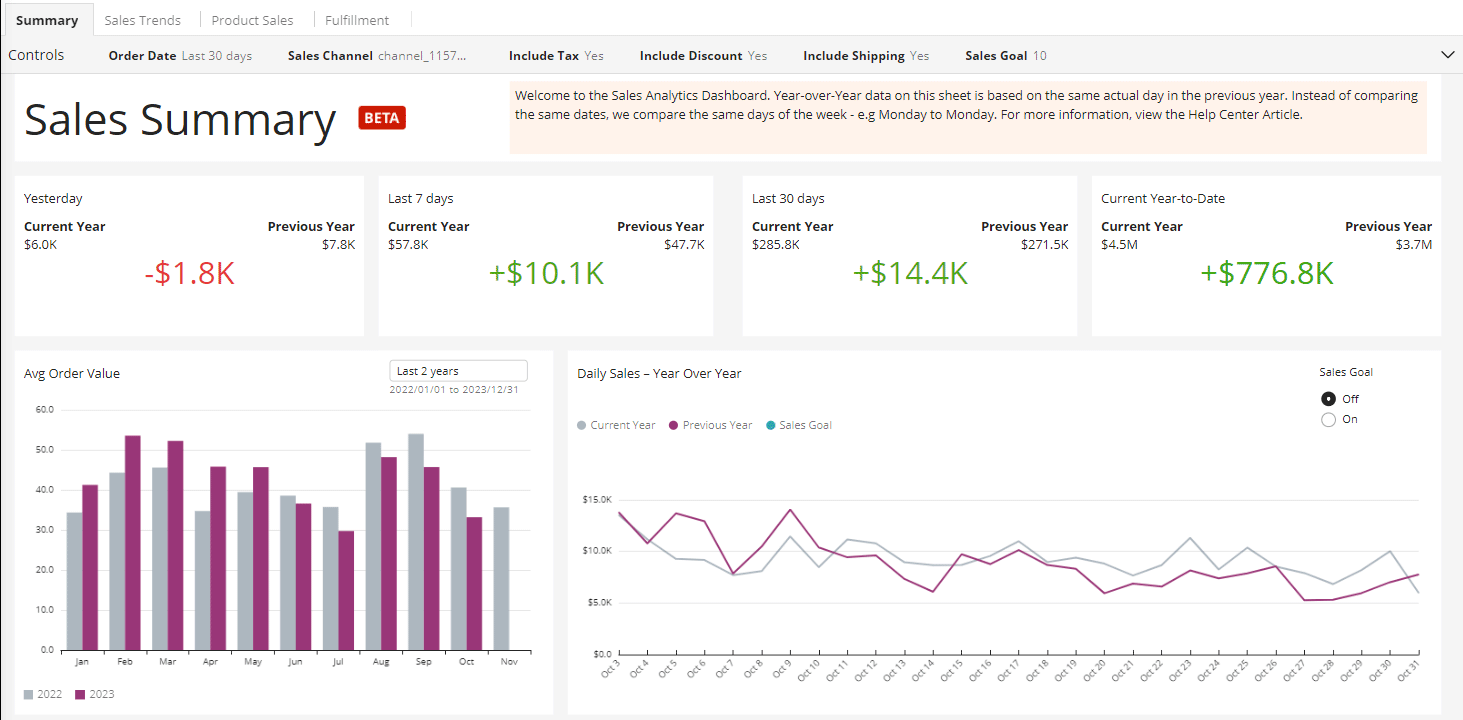This screenshot has height=720, width=1463.
Task: Toggle the Sales Goal legend item
Action: click(x=798, y=424)
